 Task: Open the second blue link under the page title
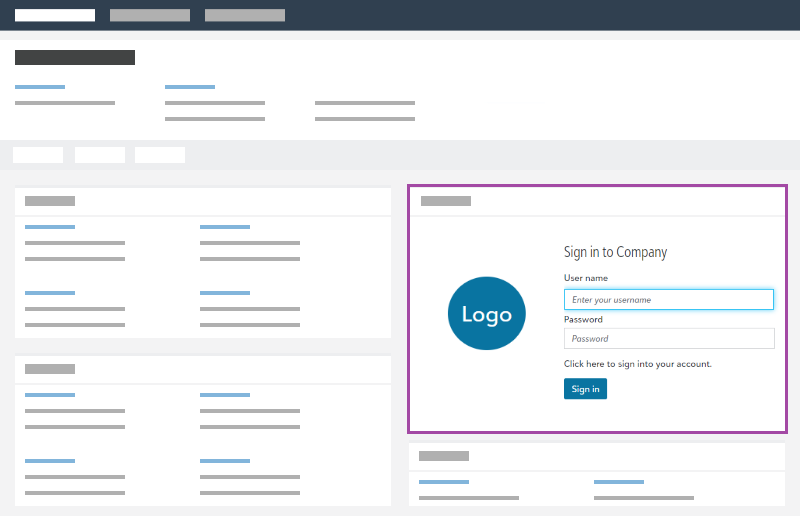point(190,87)
